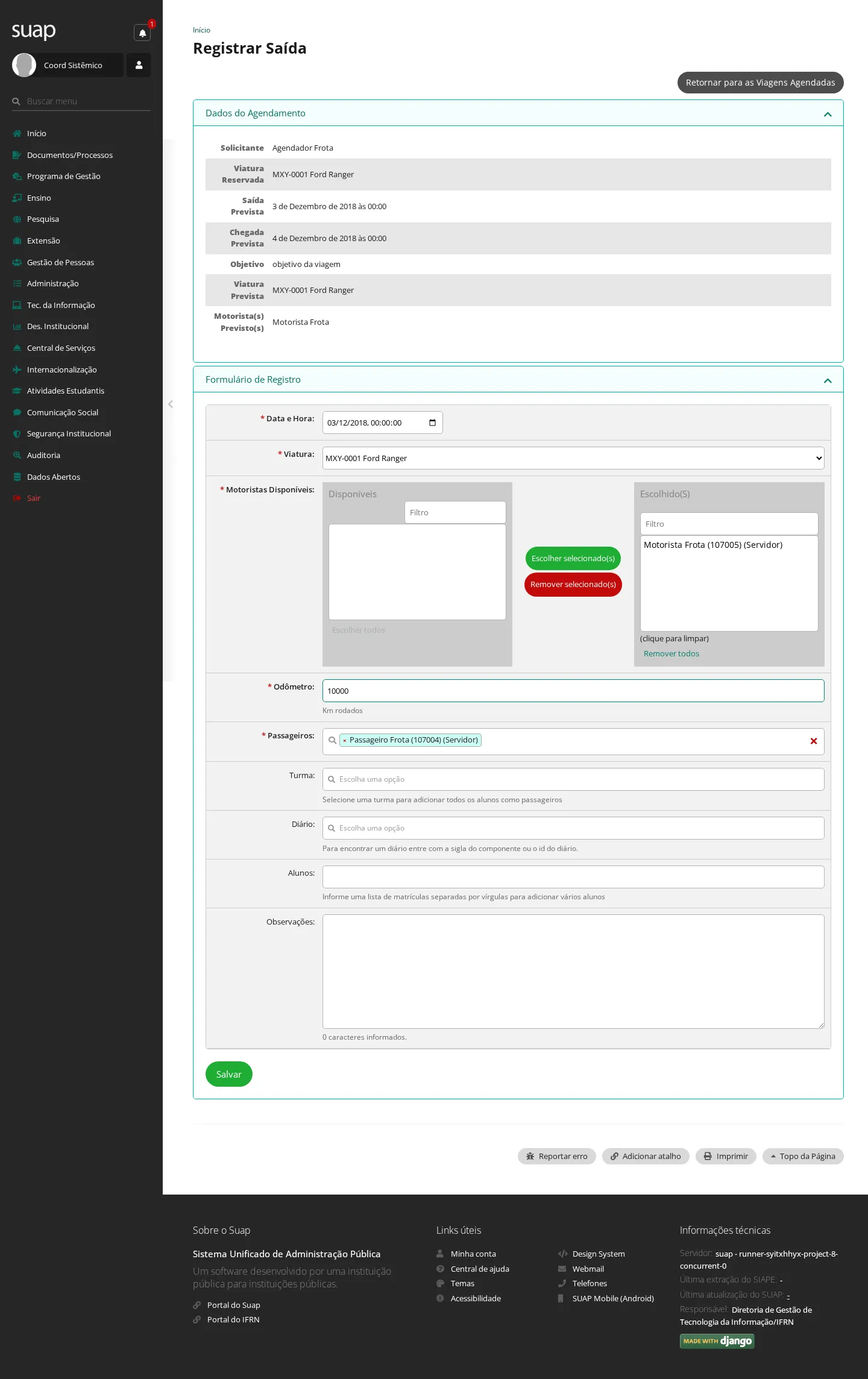Click Sair to log out

tap(34, 498)
